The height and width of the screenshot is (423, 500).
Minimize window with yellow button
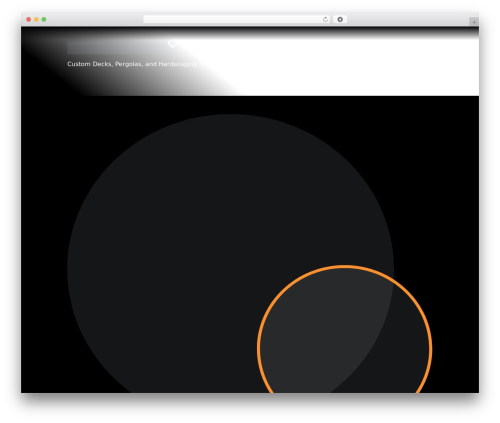coord(36,20)
